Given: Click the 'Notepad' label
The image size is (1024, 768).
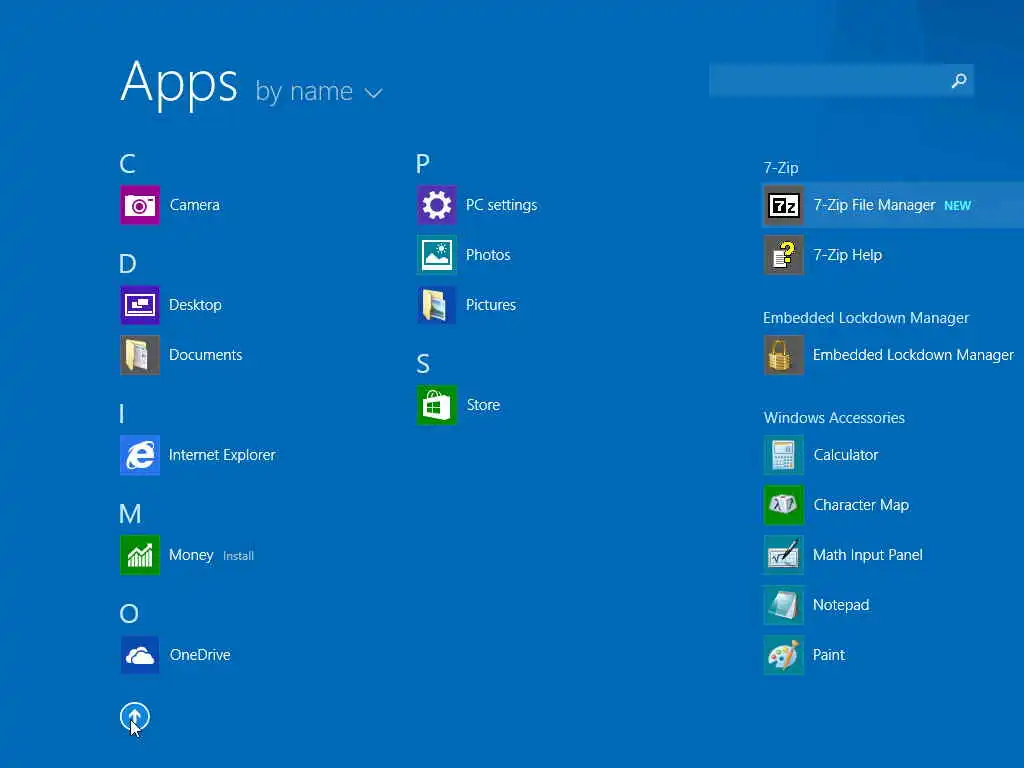Looking at the screenshot, I should (841, 605).
